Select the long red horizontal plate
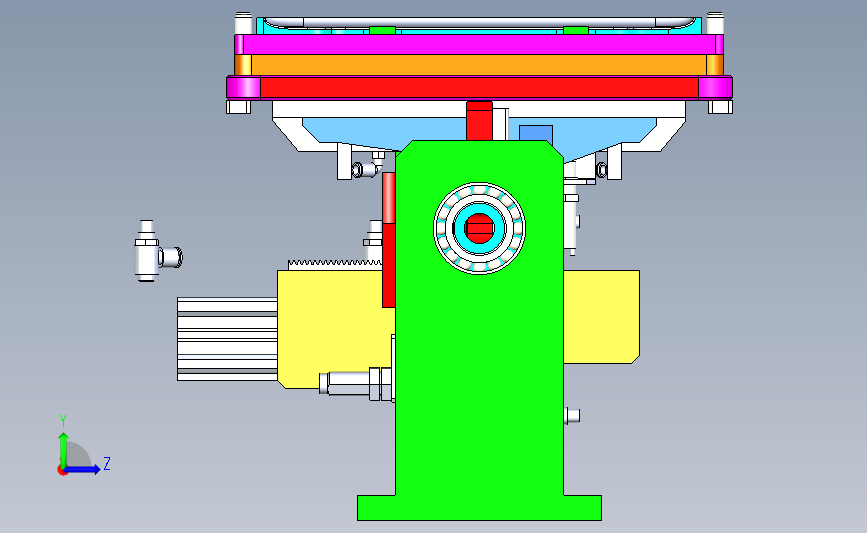Screen dimensions: 867x533 point(479,87)
